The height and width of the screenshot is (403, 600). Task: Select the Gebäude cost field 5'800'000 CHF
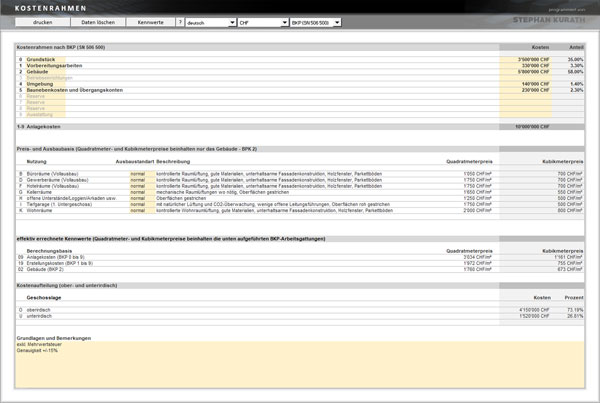tap(525, 72)
